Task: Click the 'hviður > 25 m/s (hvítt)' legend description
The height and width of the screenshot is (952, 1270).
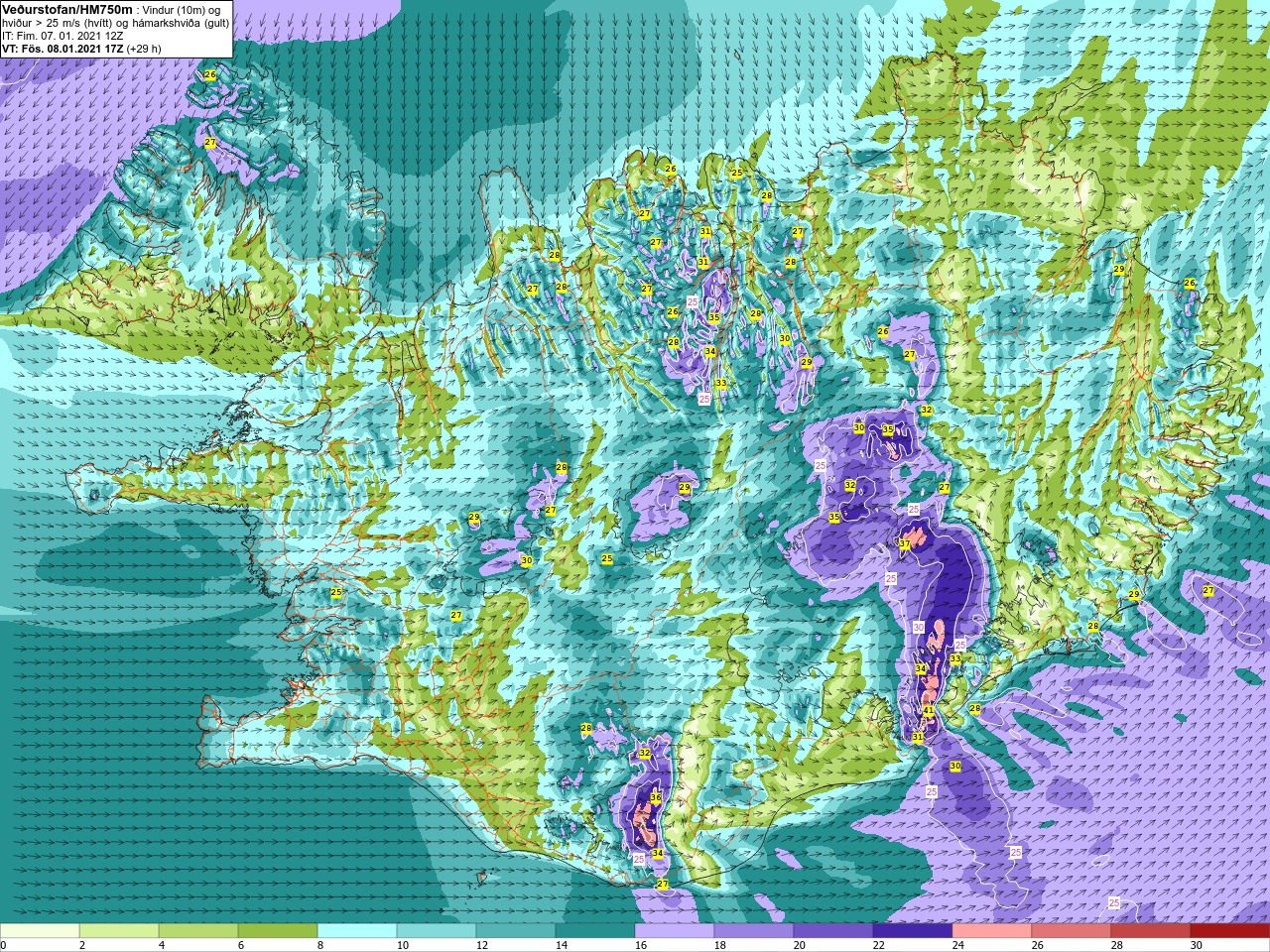Action: click(x=58, y=23)
